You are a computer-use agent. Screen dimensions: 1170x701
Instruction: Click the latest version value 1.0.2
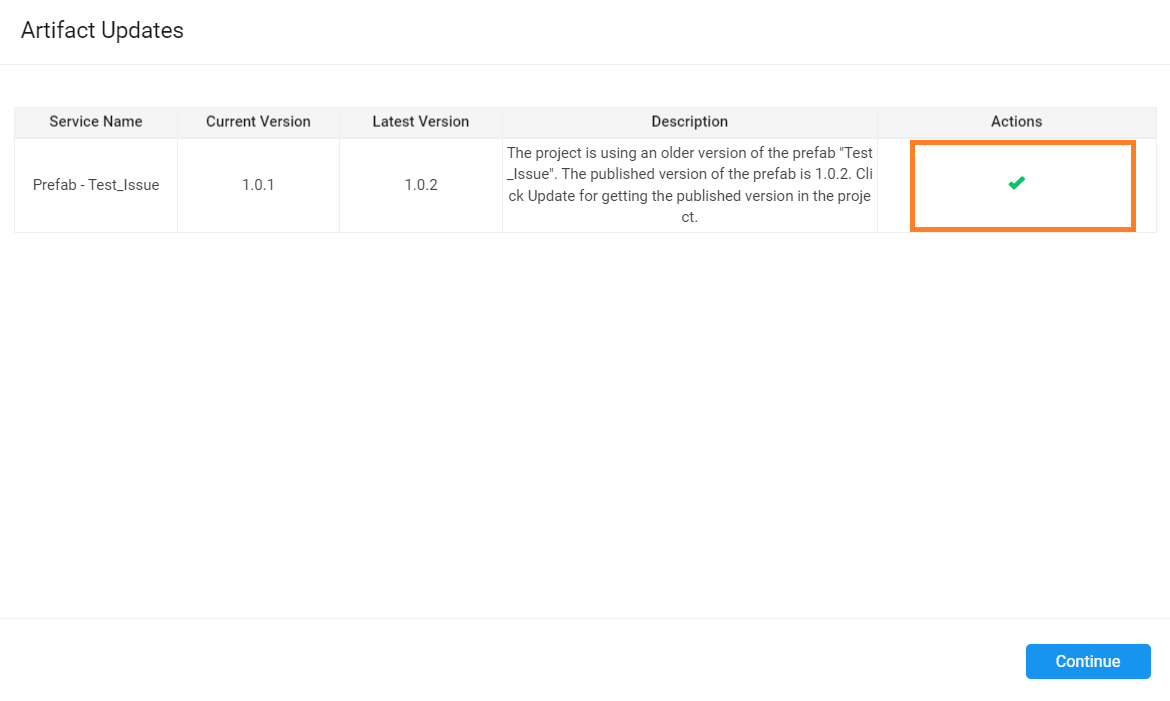click(x=420, y=185)
